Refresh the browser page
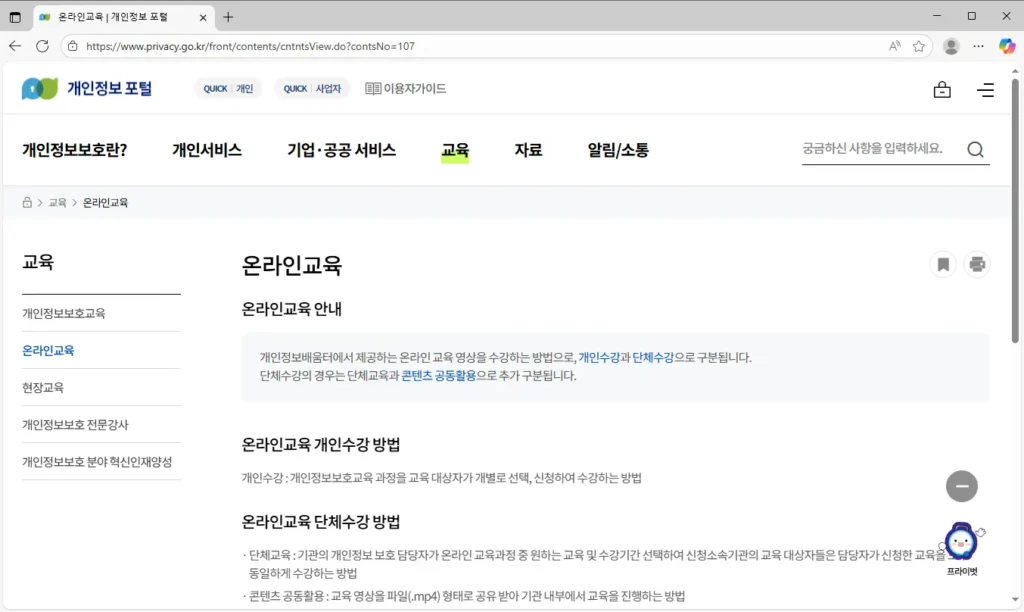The height and width of the screenshot is (612, 1024). [x=42, y=46]
